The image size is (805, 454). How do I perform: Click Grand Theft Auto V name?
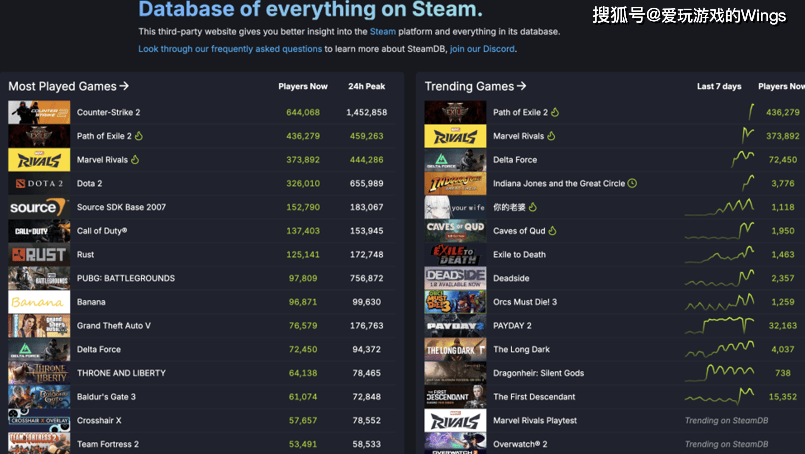[x=113, y=326]
